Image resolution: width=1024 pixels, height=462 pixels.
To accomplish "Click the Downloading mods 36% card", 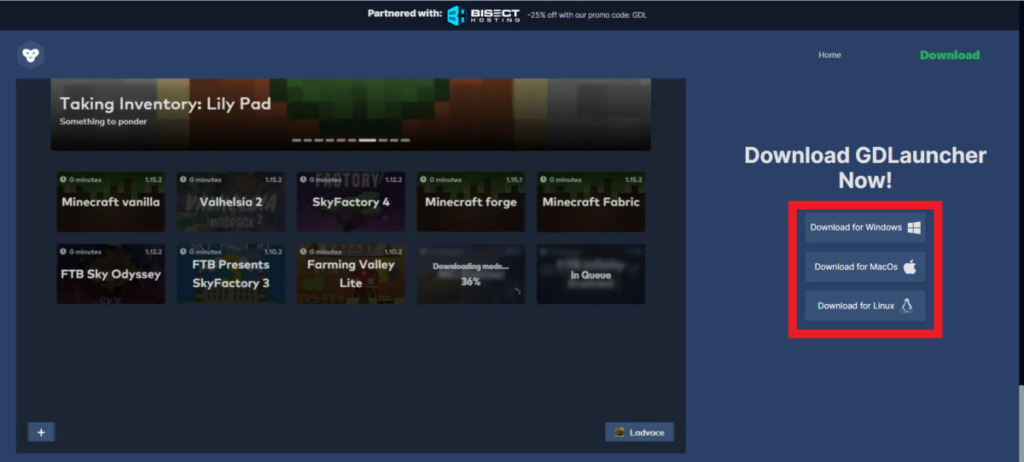I will tap(471, 274).
